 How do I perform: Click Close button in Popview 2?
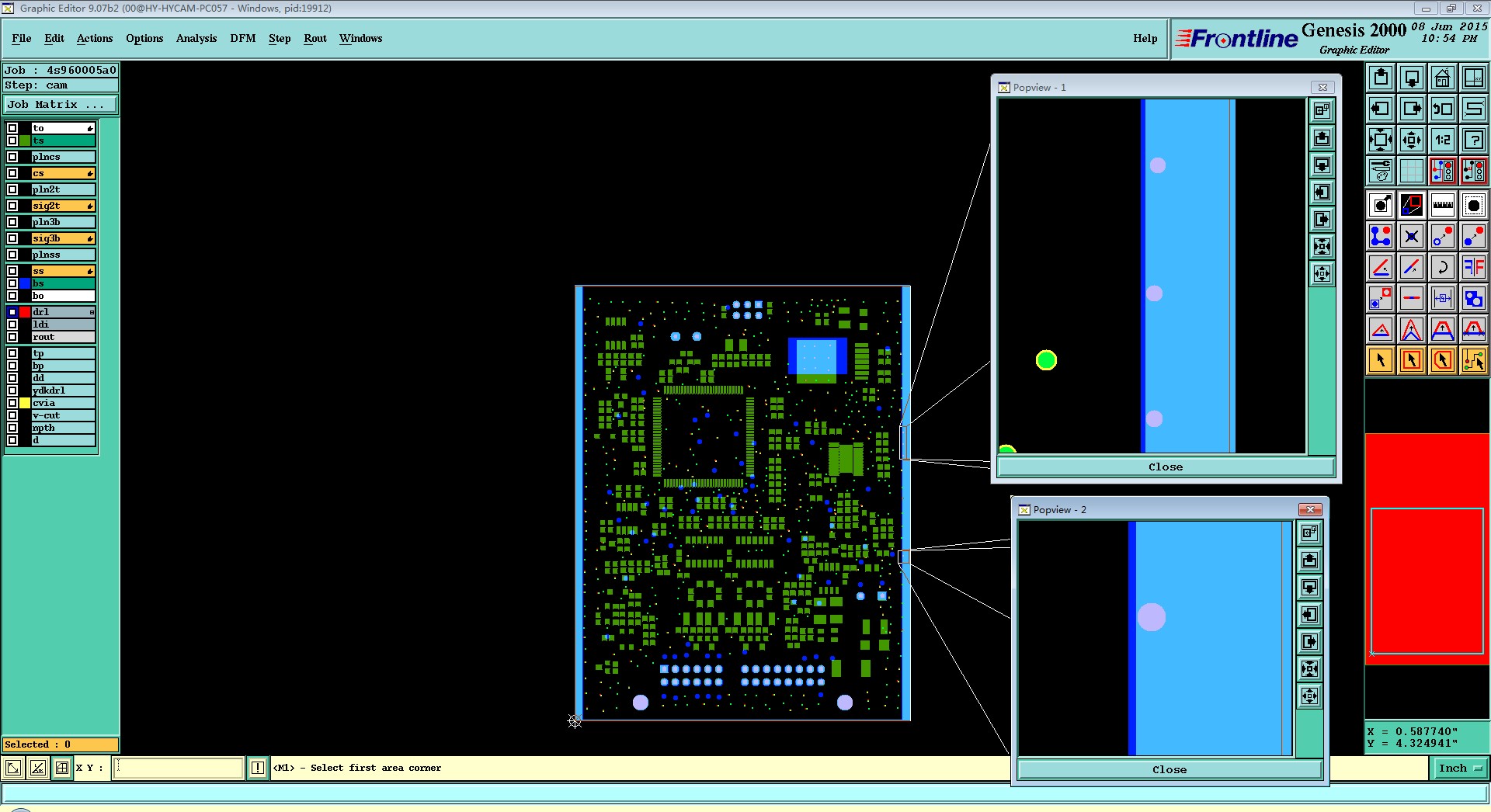[1170, 769]
